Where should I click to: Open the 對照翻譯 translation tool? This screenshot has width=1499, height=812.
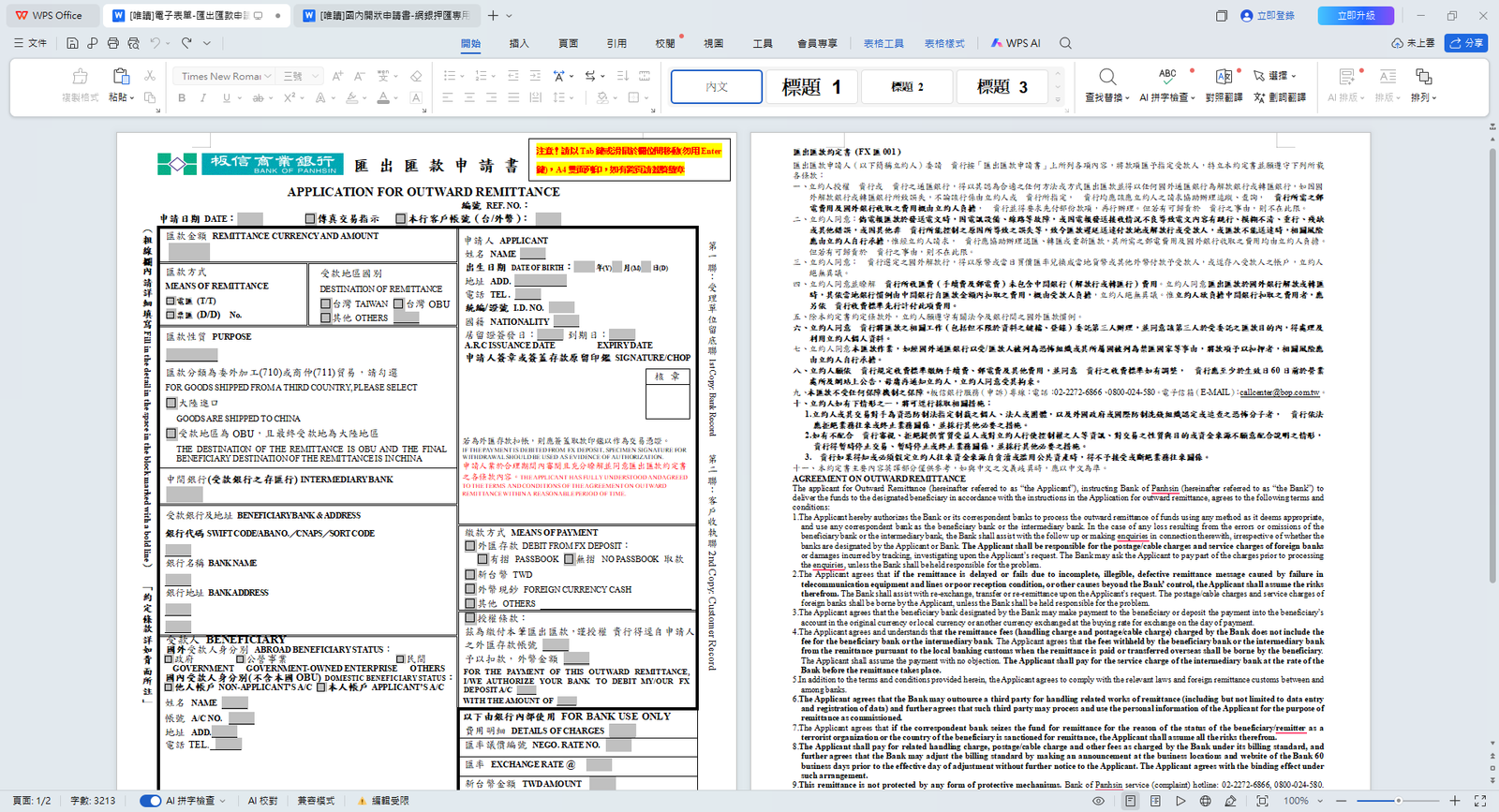pos(1224,84)
